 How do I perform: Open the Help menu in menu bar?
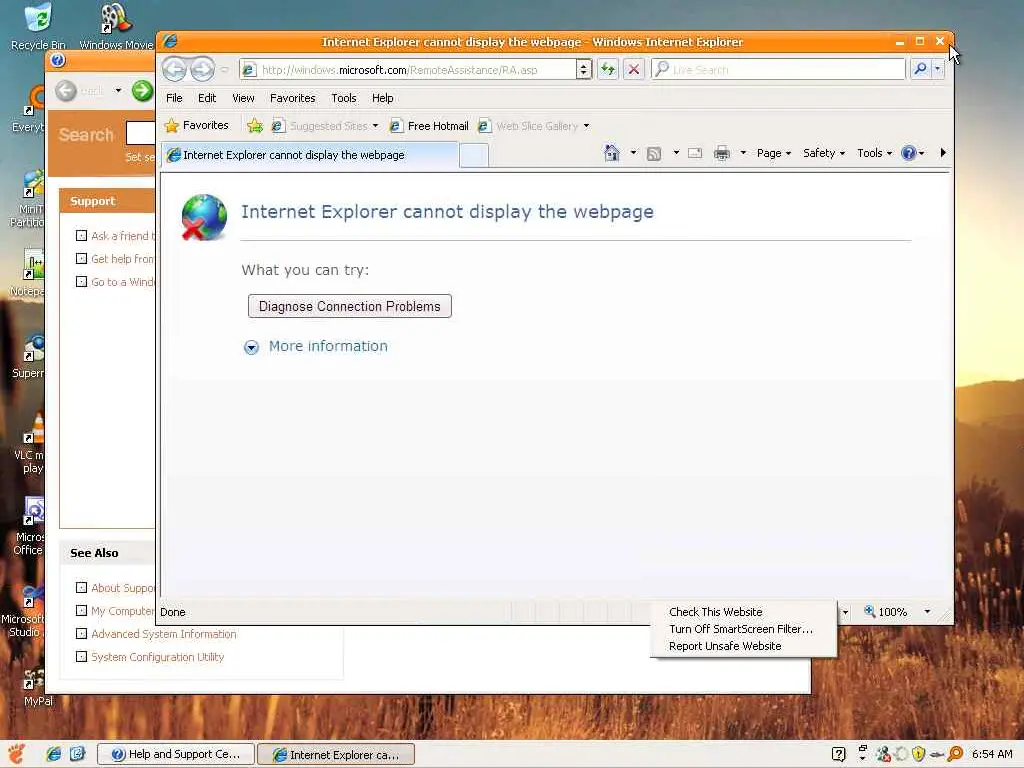coord(383,98)
